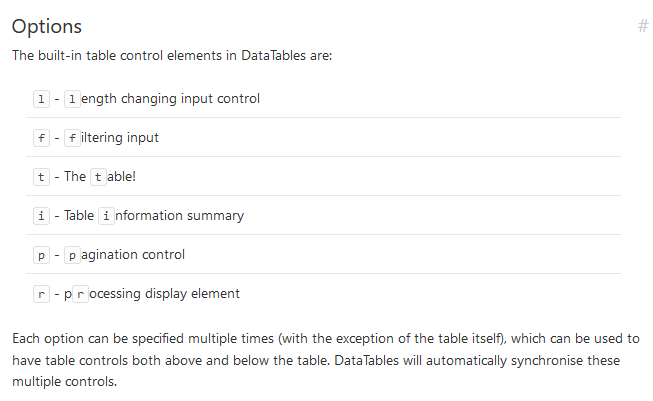Click the Options section heading
This screenshot has width=653, height=401.
[x=47, y=26]
